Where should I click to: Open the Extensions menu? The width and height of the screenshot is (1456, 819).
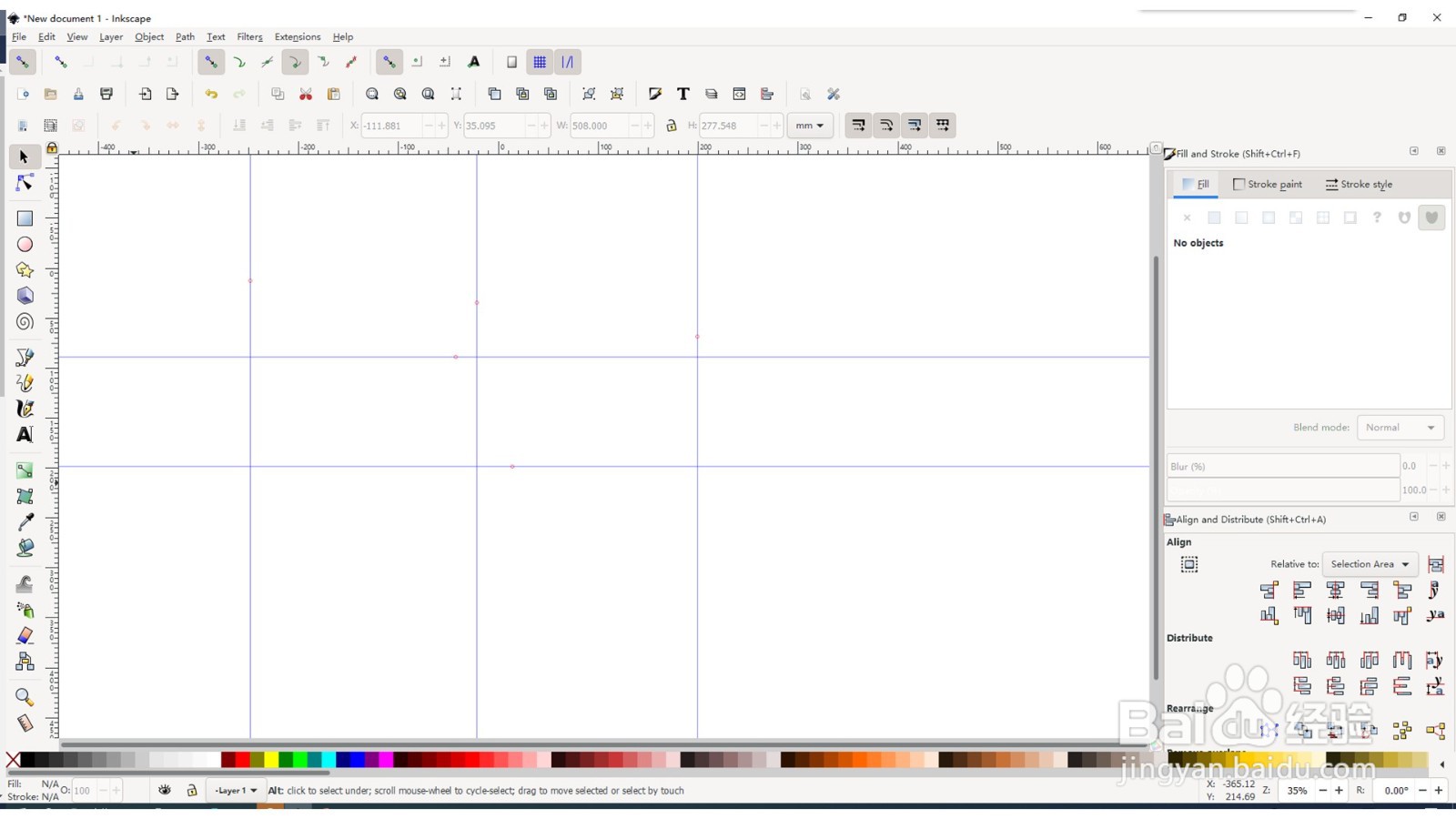point(298,37)
